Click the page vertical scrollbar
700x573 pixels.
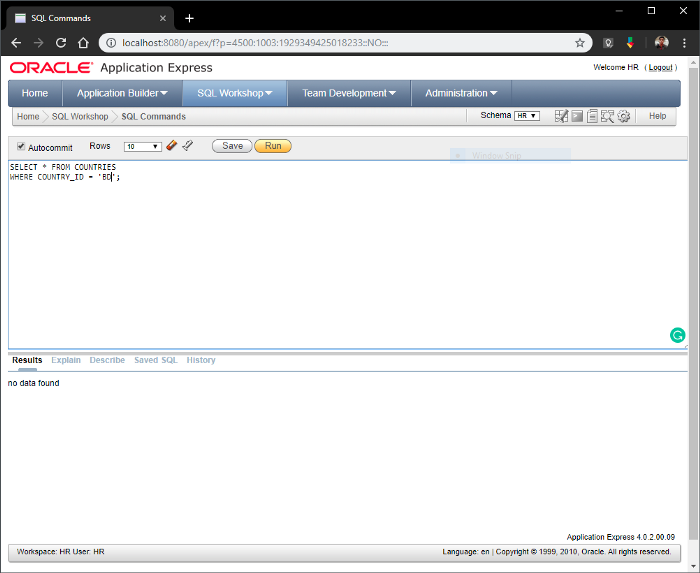pyautogui.click(x=693, y=303)
